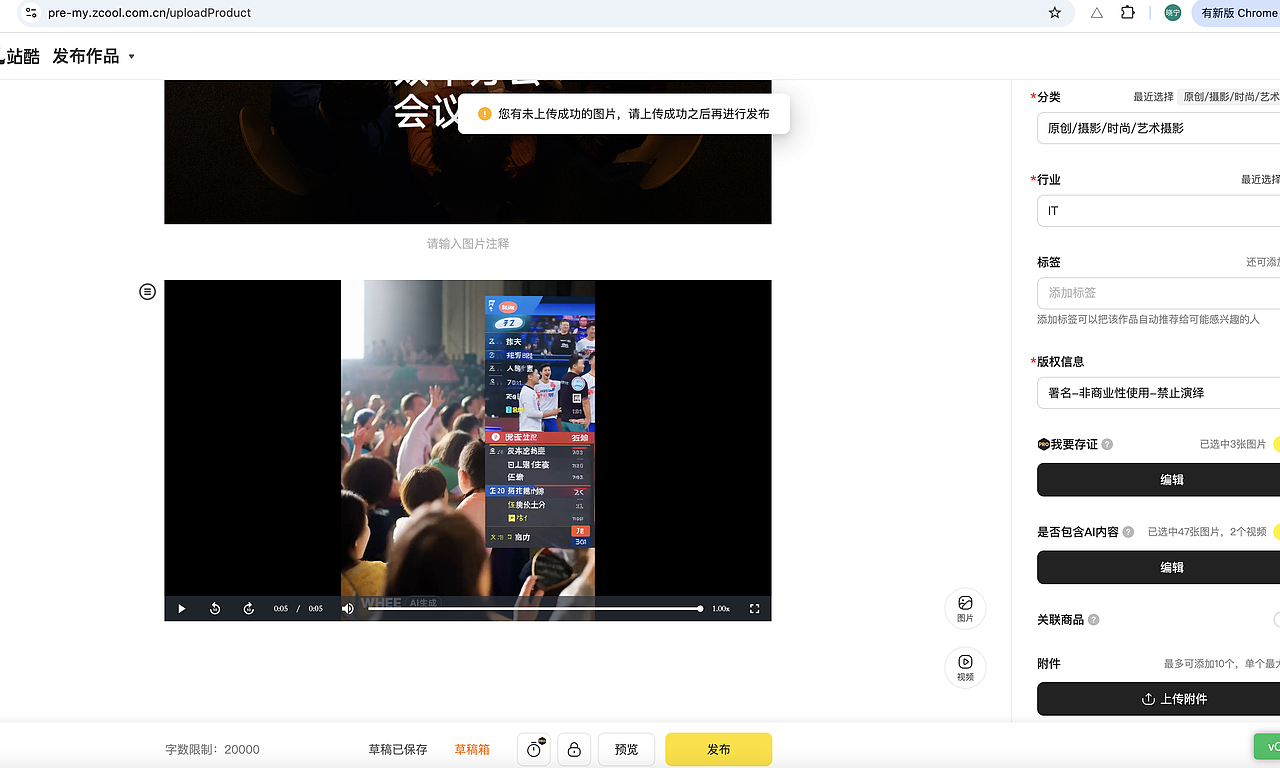The height and width of the screenshot is (768, 1280).
Task: Rewind the video using the skip-back icon
Action: (215, 608)
